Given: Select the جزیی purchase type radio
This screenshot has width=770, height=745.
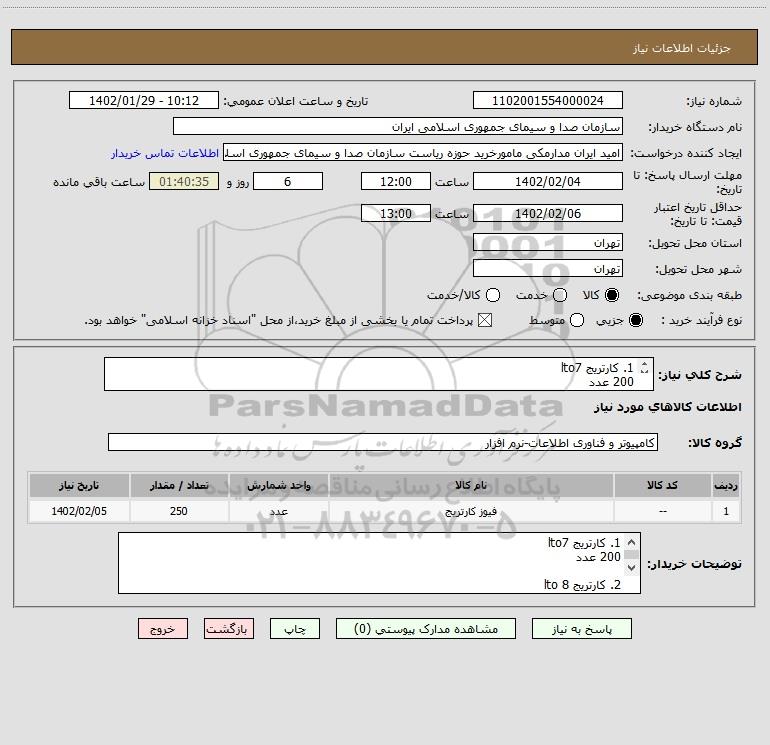Looking at the screenshot, I should [635, 320].
